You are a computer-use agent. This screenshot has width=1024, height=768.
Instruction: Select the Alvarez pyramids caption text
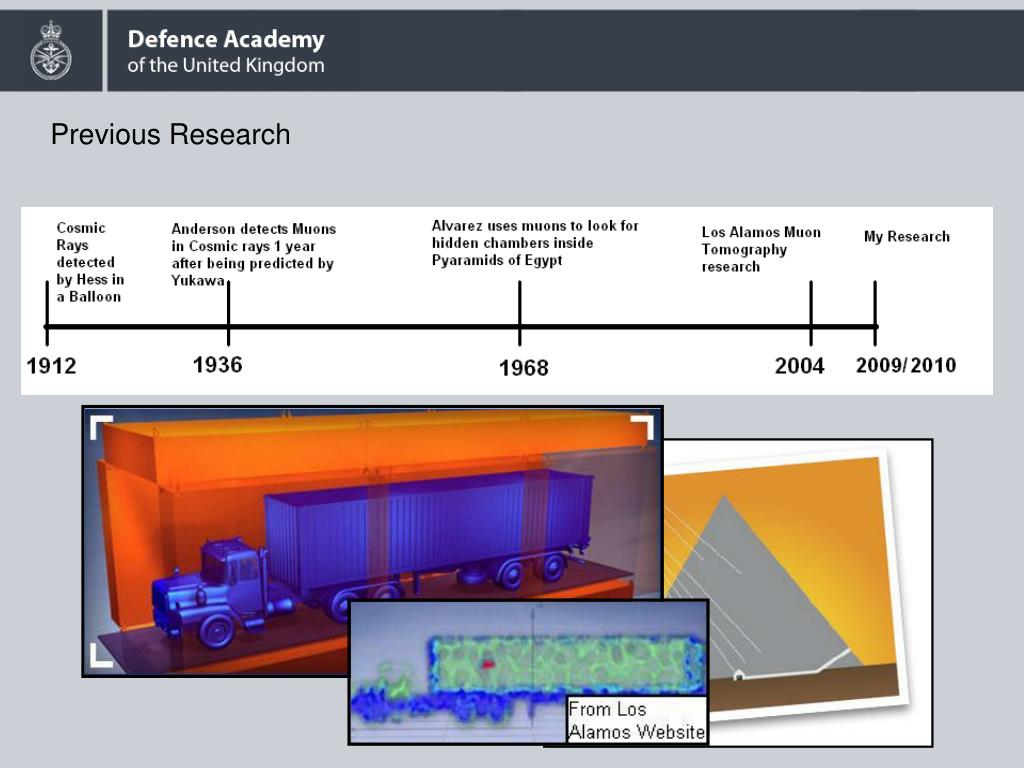tap(535, 243)
